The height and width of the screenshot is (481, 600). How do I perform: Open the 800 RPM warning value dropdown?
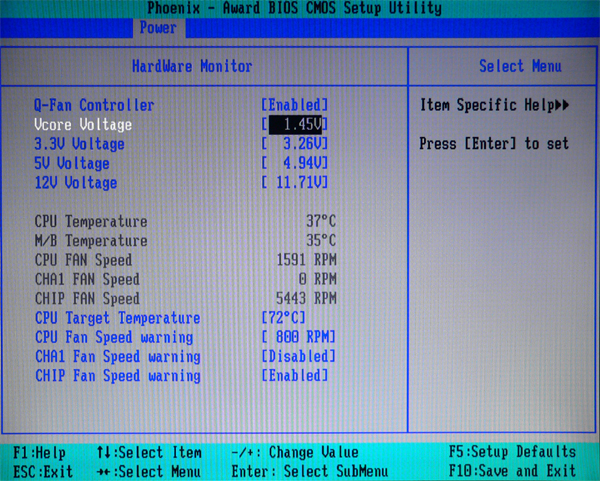click(298, 337)
